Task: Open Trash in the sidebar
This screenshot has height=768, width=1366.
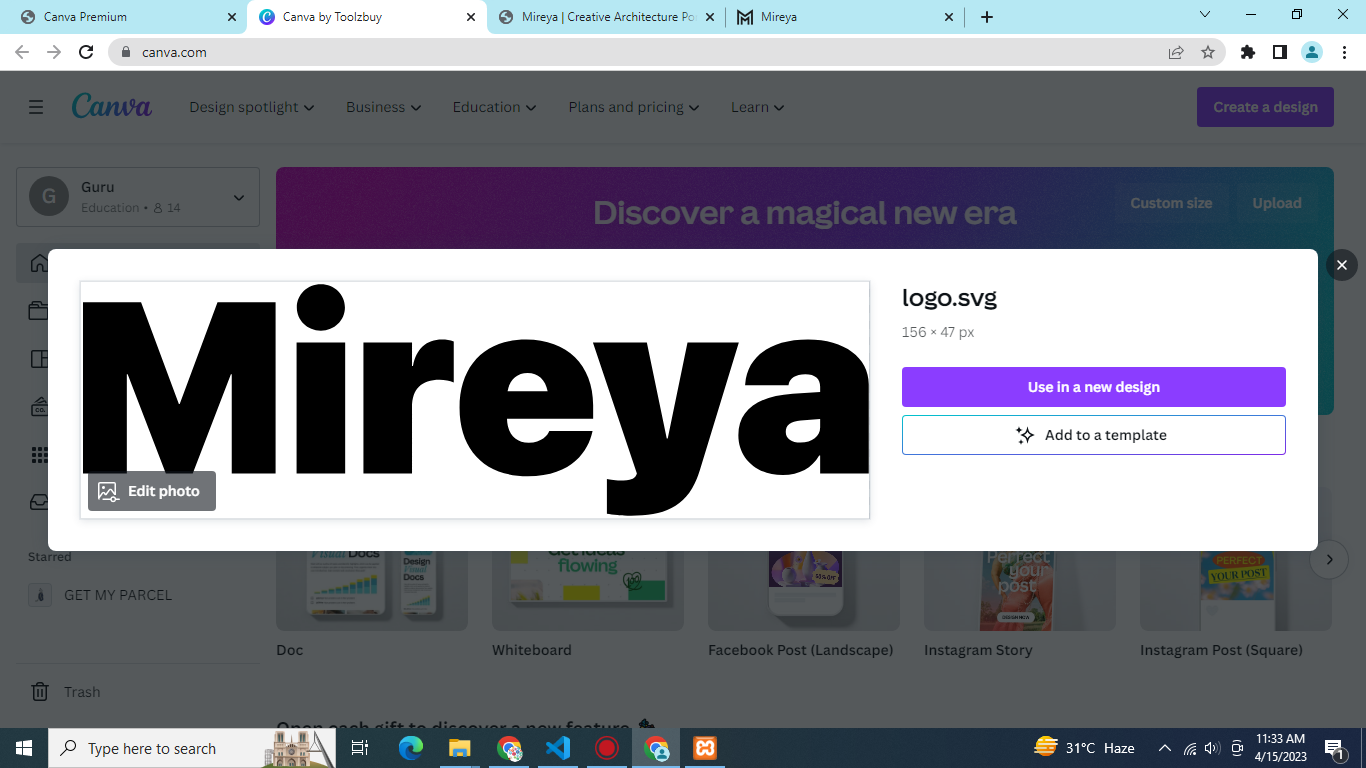Action: (82, 692)
